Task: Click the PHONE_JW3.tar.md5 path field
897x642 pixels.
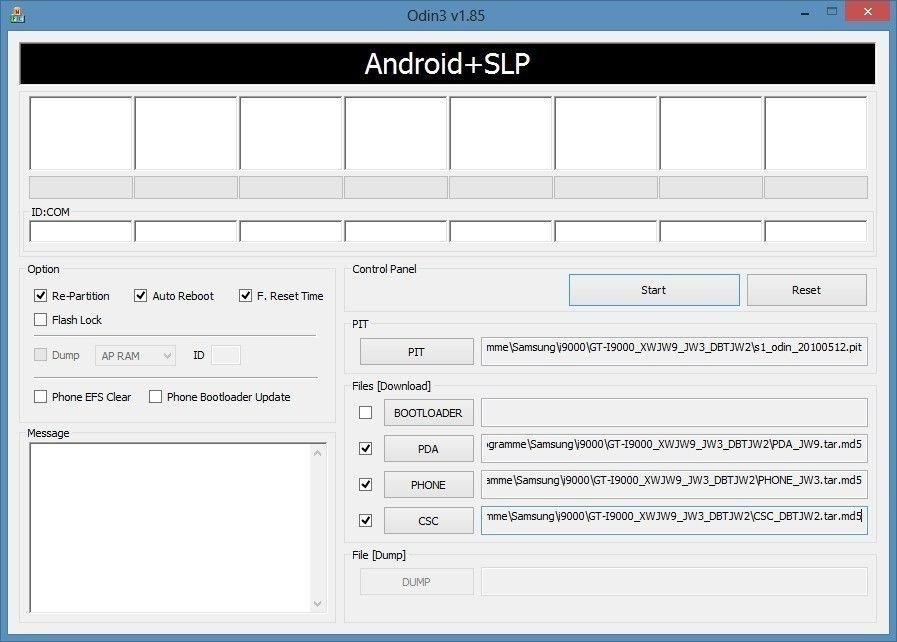Action: (674, 484)
